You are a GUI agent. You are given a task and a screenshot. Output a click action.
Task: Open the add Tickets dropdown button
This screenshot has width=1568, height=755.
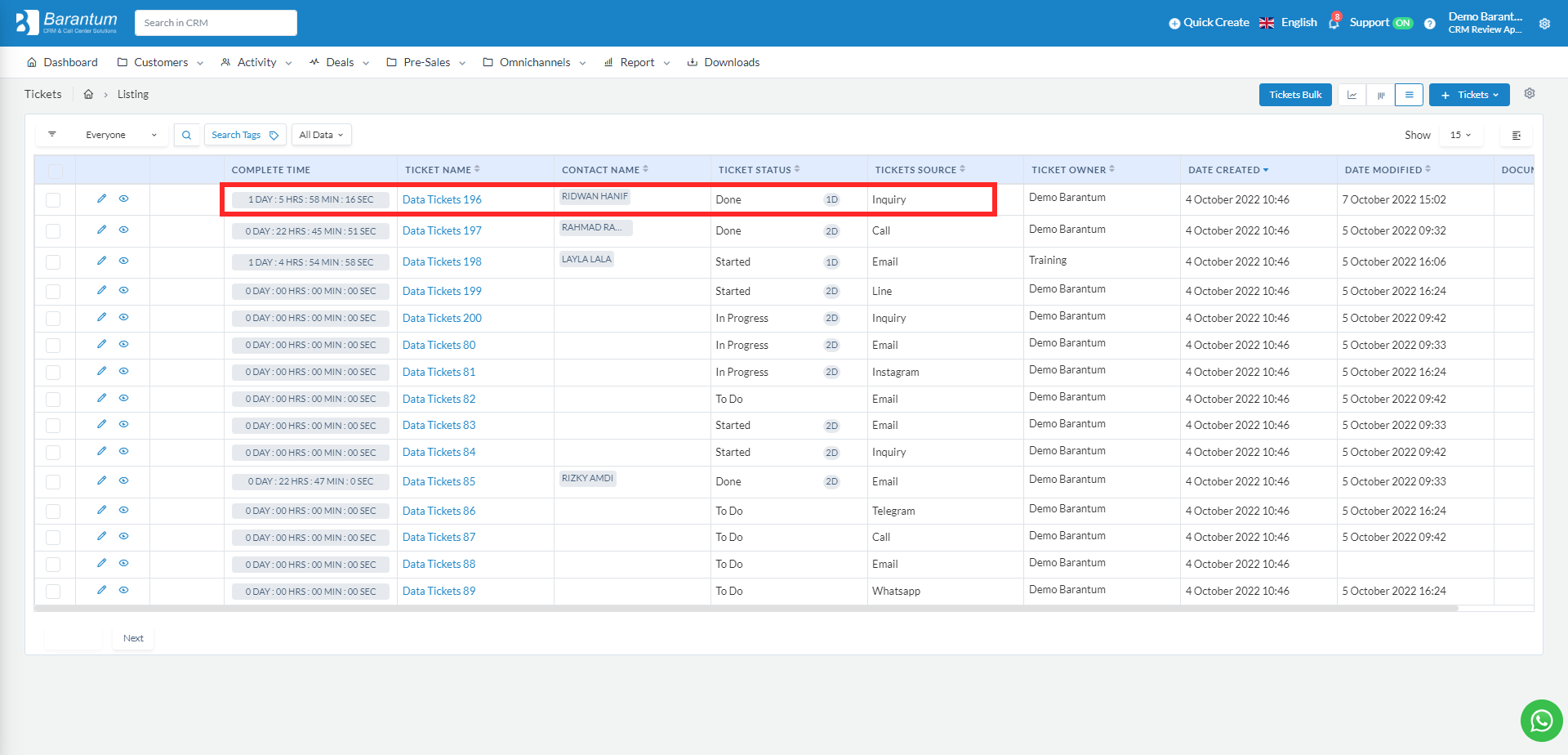tap(1469, 95)
